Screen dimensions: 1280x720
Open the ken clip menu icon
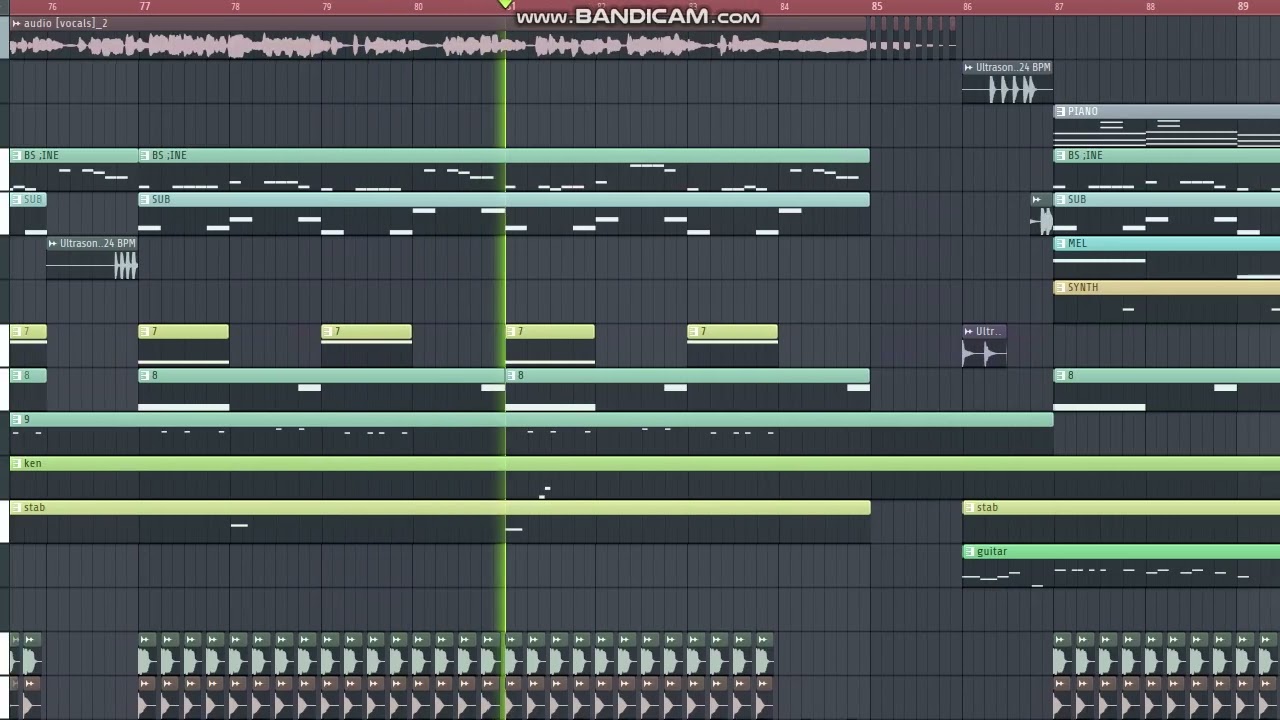[x=16, y=463]
